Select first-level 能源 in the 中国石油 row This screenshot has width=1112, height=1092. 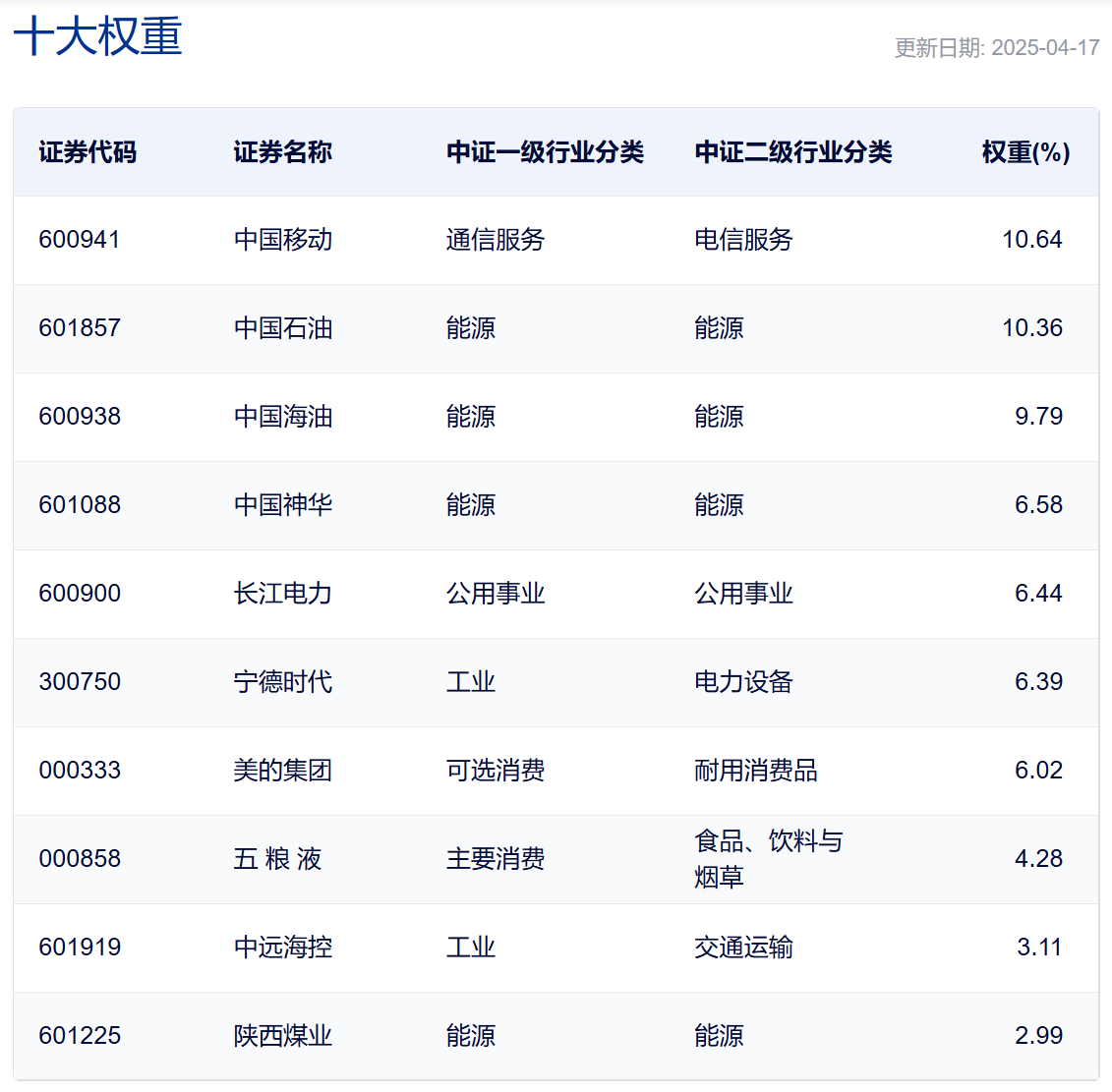tap(470, 328)
